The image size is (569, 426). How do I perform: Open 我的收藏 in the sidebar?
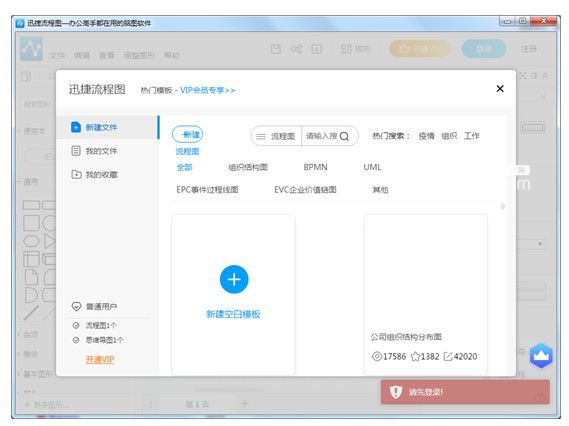(102, 175)
